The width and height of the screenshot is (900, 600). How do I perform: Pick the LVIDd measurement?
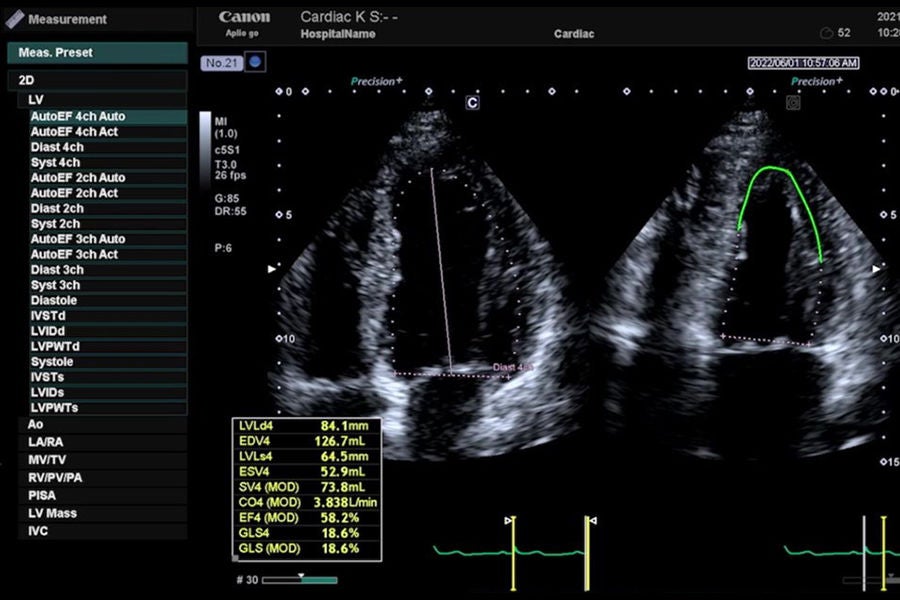[108, 331]
